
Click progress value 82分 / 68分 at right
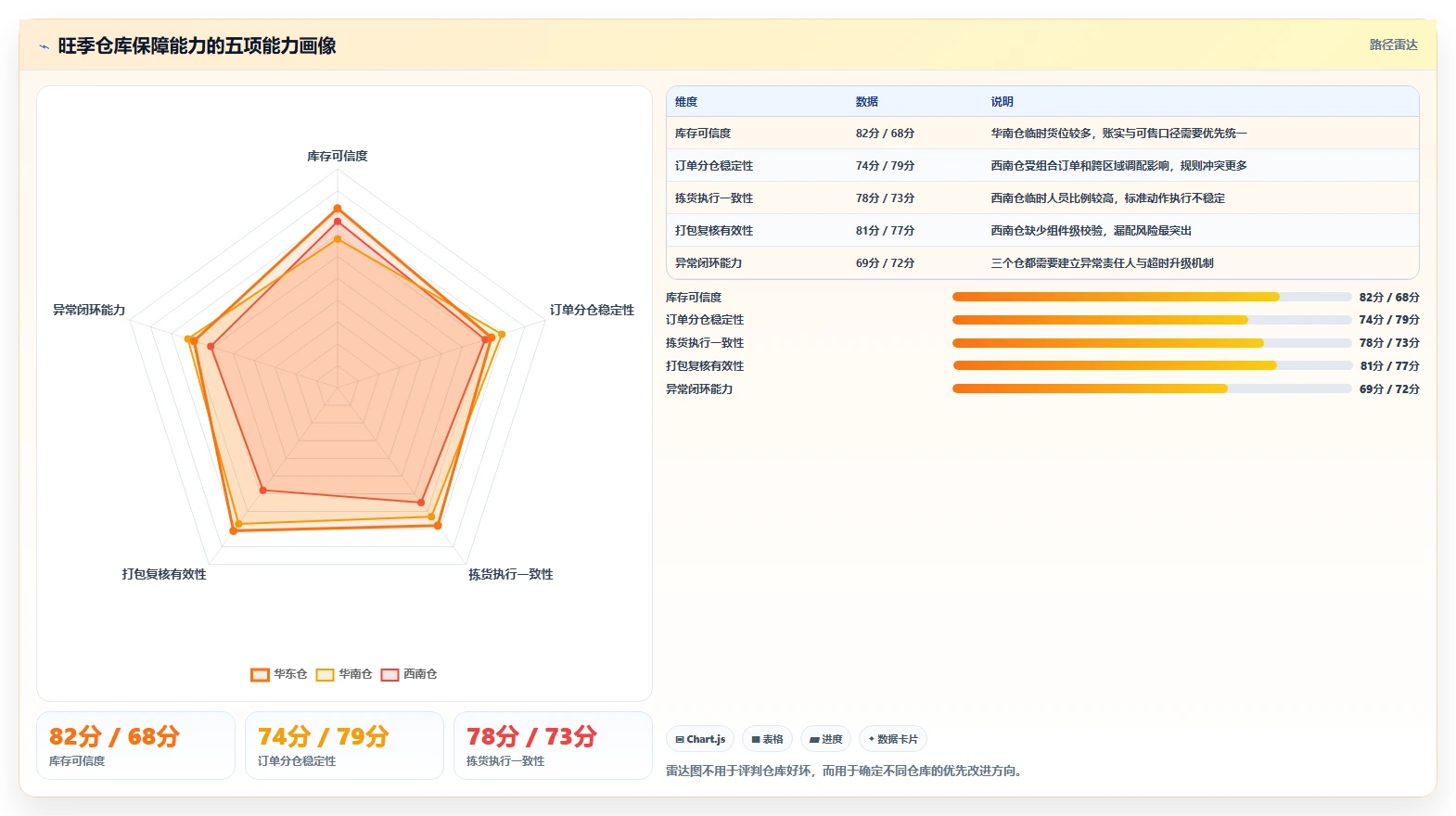point(1389,298)
